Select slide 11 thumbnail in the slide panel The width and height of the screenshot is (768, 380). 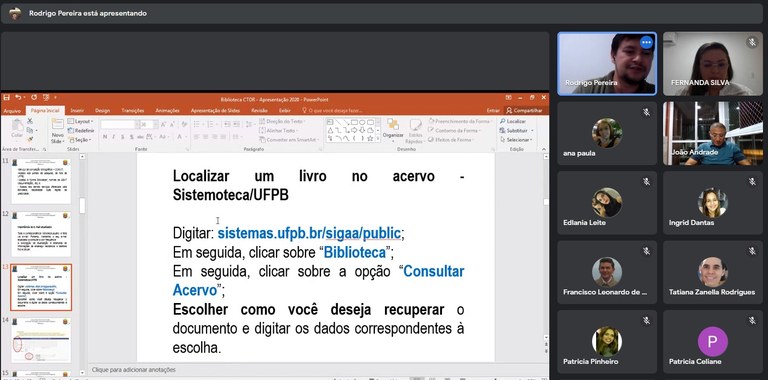point(41,181)
